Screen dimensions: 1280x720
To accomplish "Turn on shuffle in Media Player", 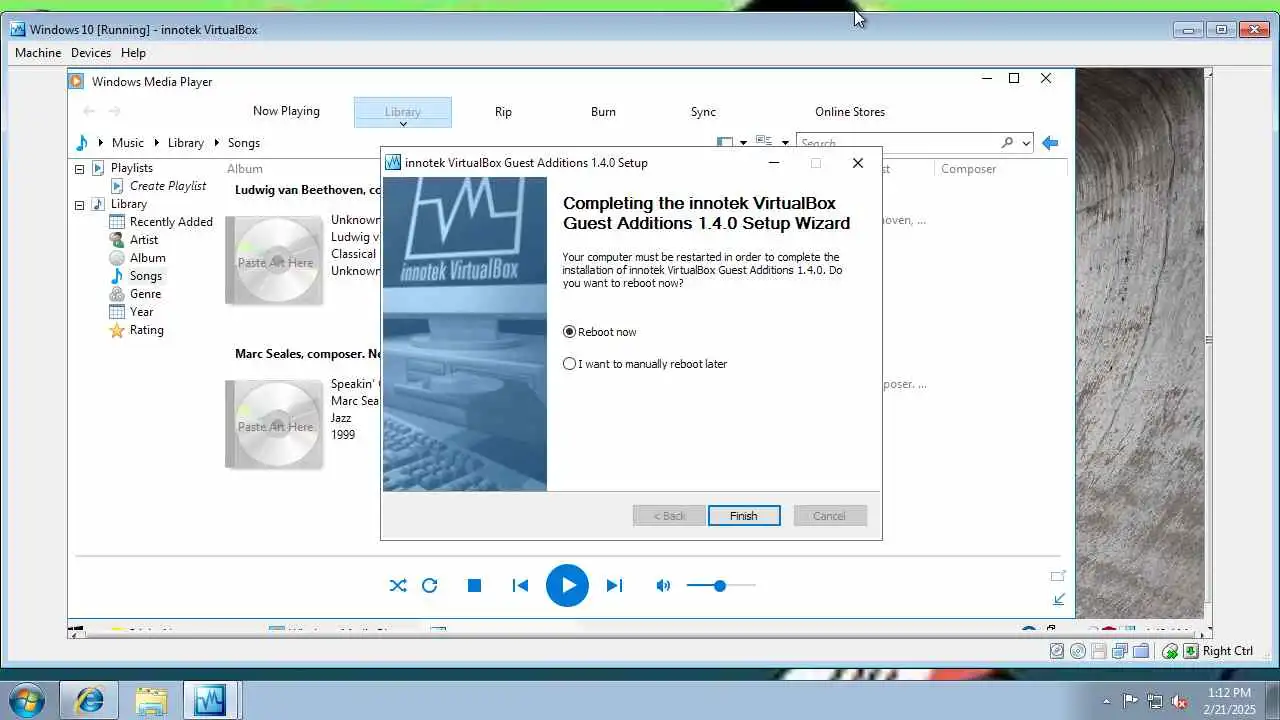I will [x=398, y=586].
